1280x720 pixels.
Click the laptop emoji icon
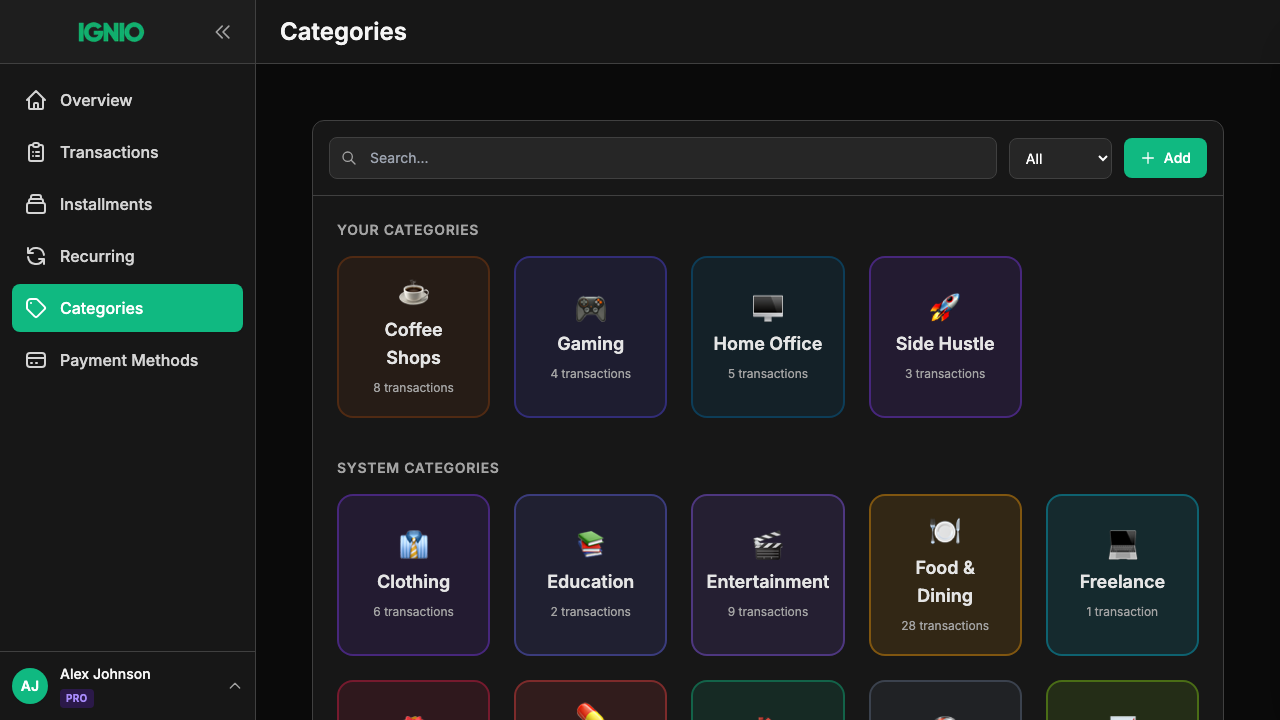pyautogui.click(x=1122, y=545)
